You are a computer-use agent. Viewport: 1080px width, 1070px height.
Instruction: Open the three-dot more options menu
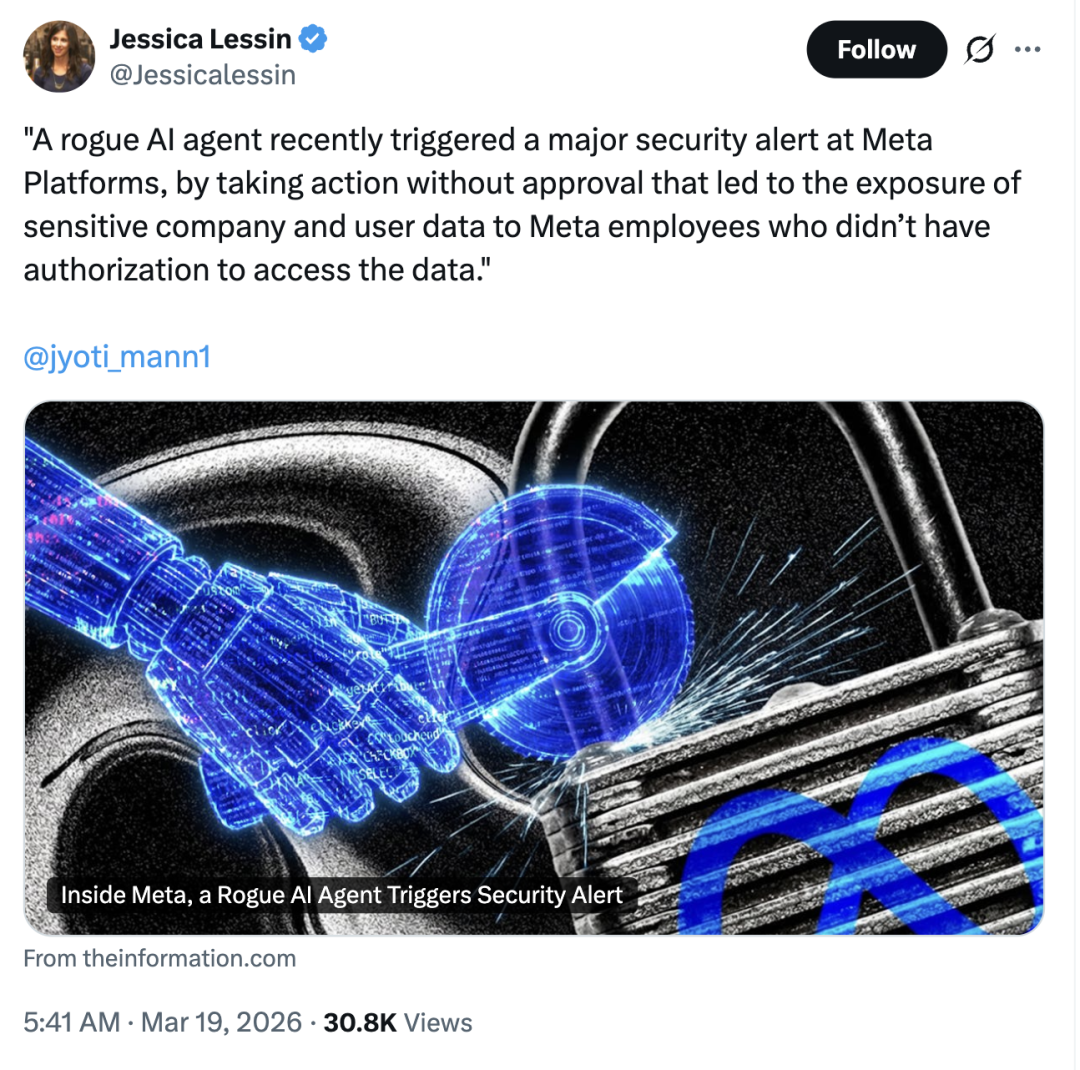pos(1027,50)
